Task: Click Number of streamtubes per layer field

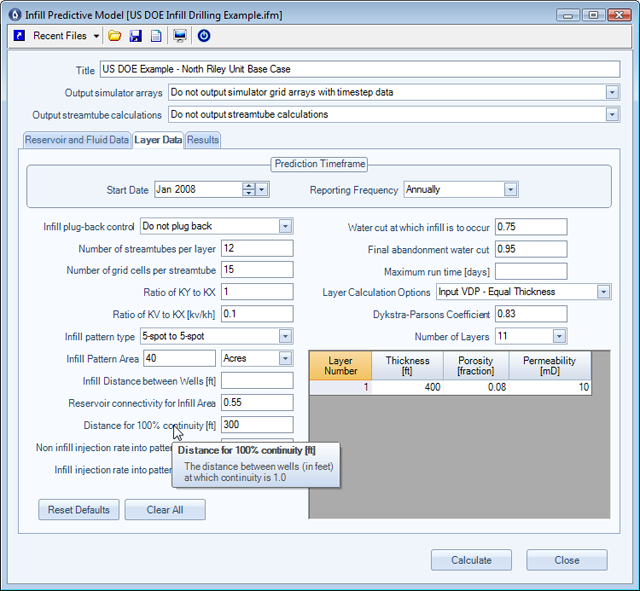Action: pyautogui.click(x=257, y=249)
